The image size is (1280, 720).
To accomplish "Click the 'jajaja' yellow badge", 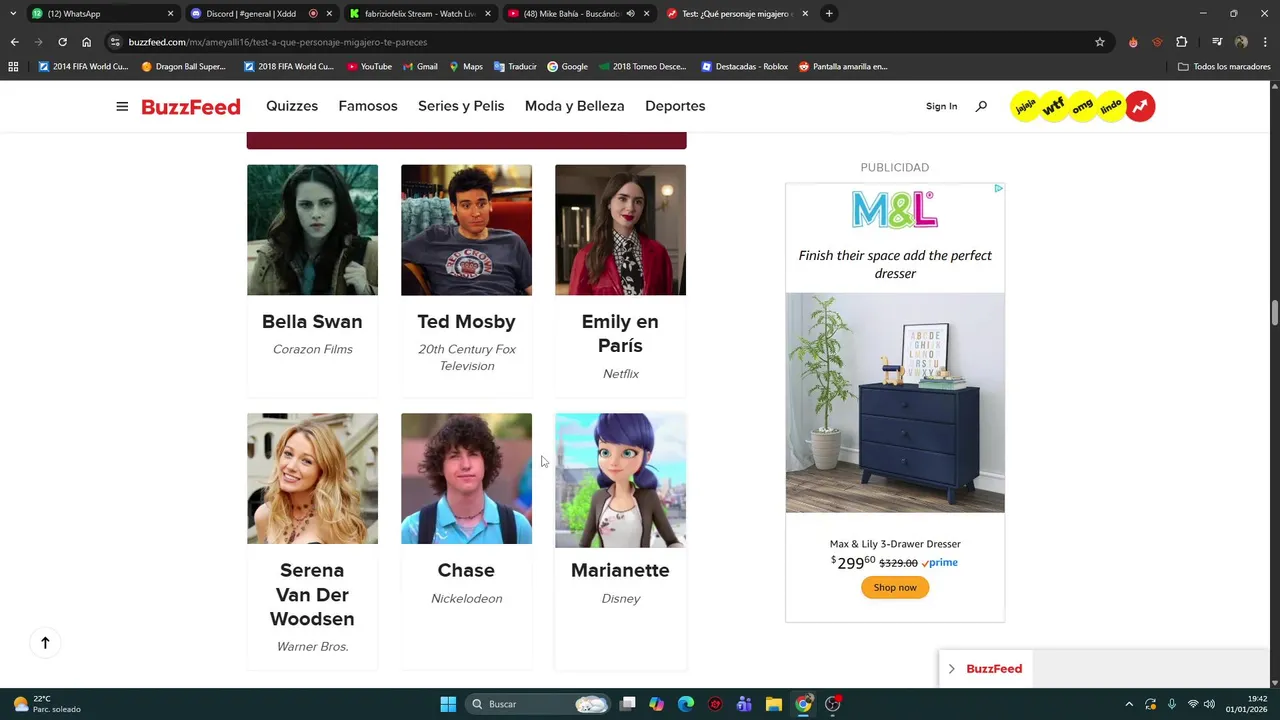I will pos(1024,106).
